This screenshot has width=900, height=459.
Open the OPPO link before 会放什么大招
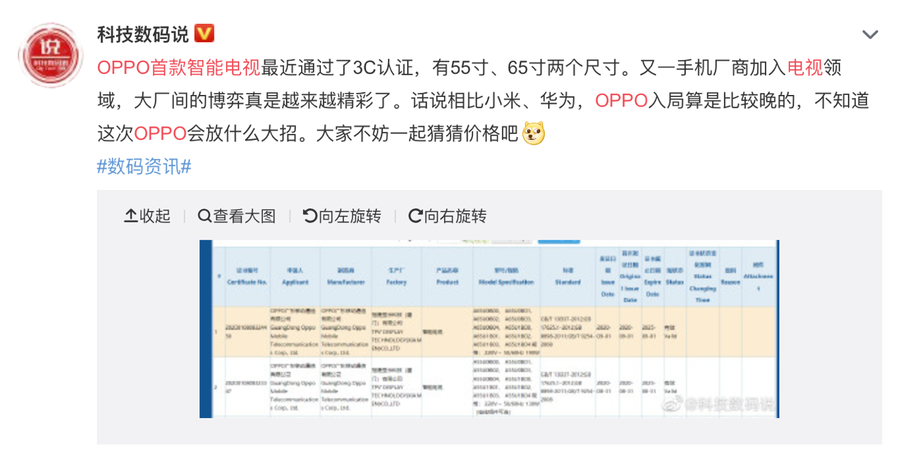pos(160,134)
